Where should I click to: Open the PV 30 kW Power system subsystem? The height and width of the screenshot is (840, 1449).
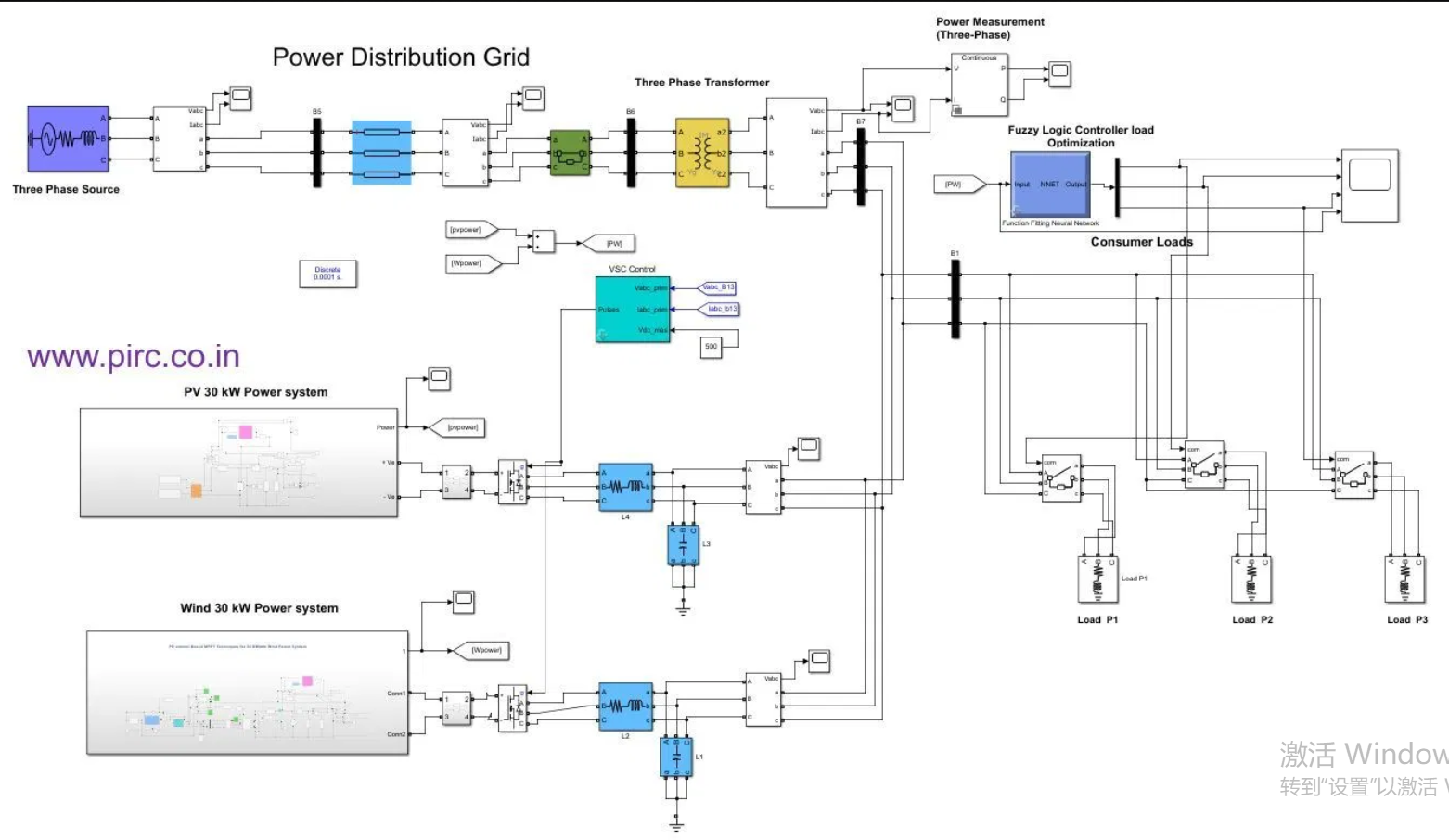point(239,463)
